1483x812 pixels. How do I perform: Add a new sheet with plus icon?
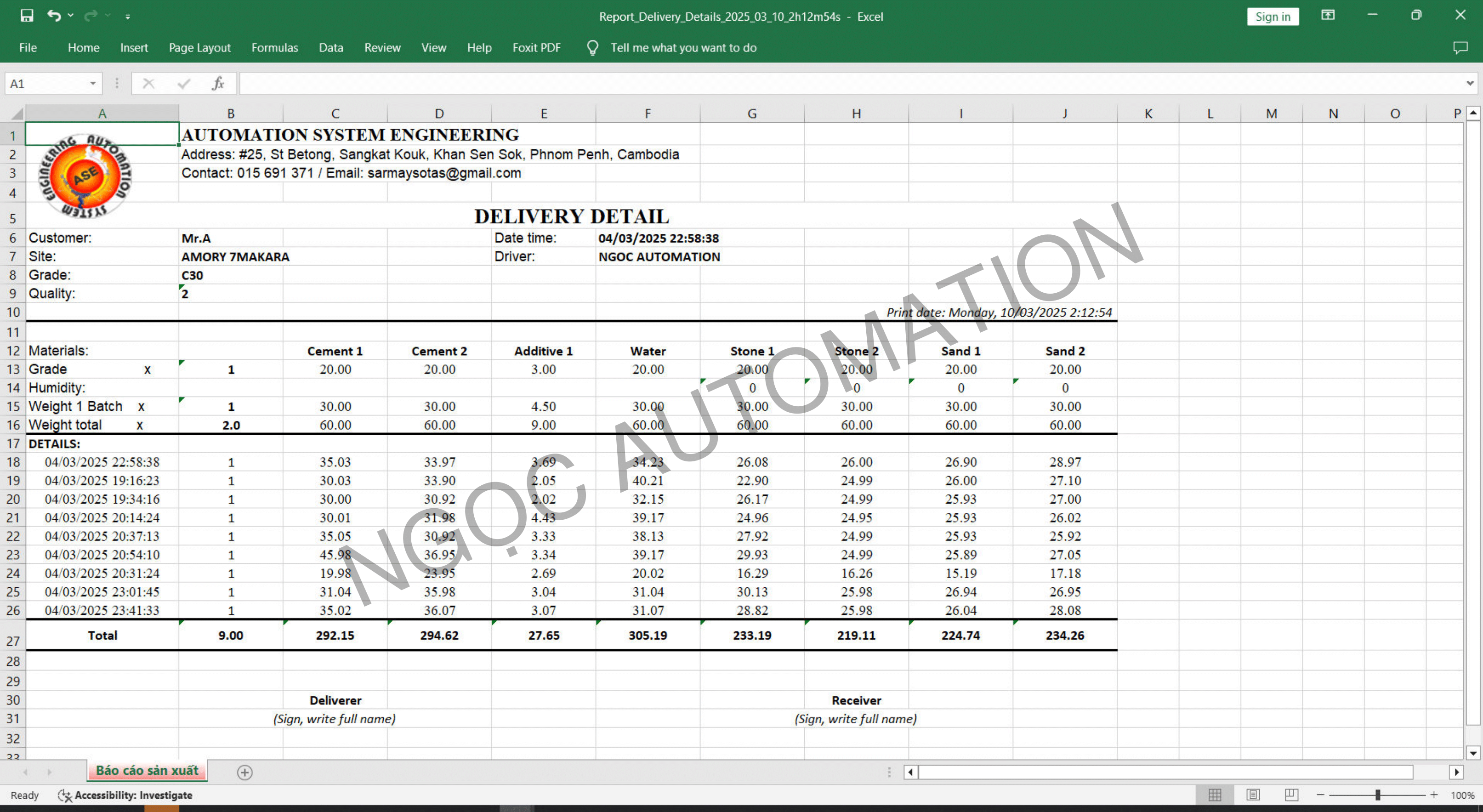(244, 772)
